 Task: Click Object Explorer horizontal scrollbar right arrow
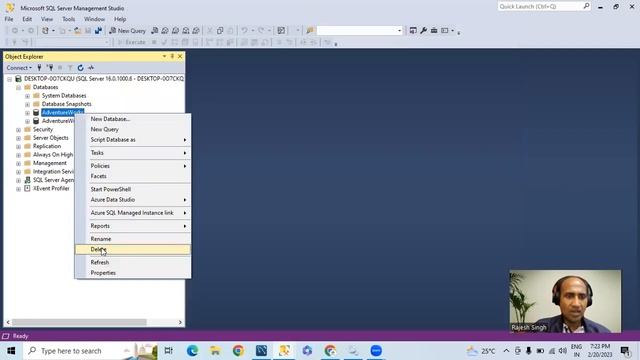180,322
